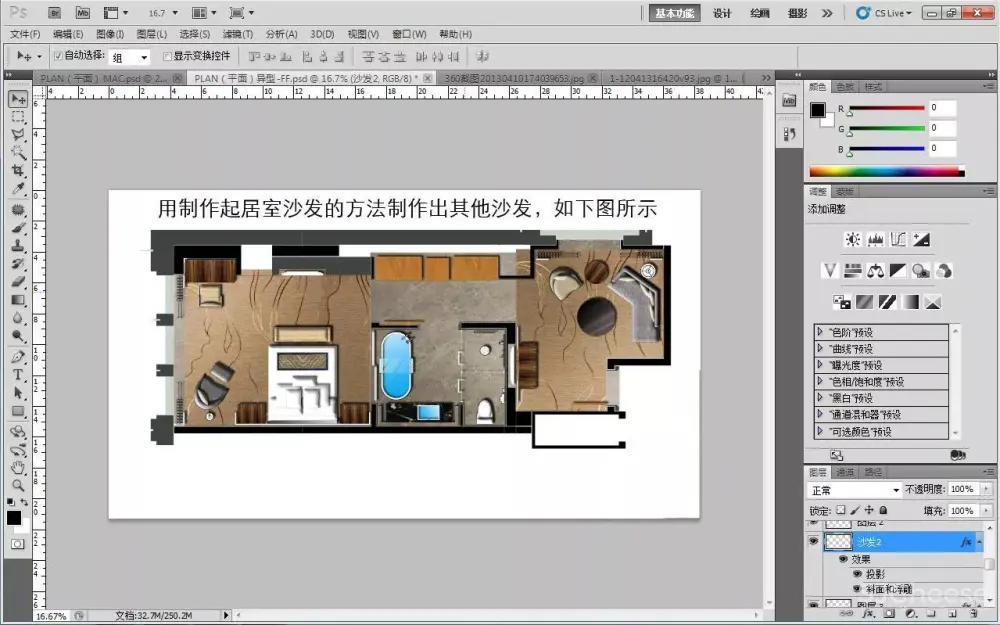The image size is (1000, 625).
Task: Hide the 沙发2 layer using its eye icon
Action: point(813,541)
